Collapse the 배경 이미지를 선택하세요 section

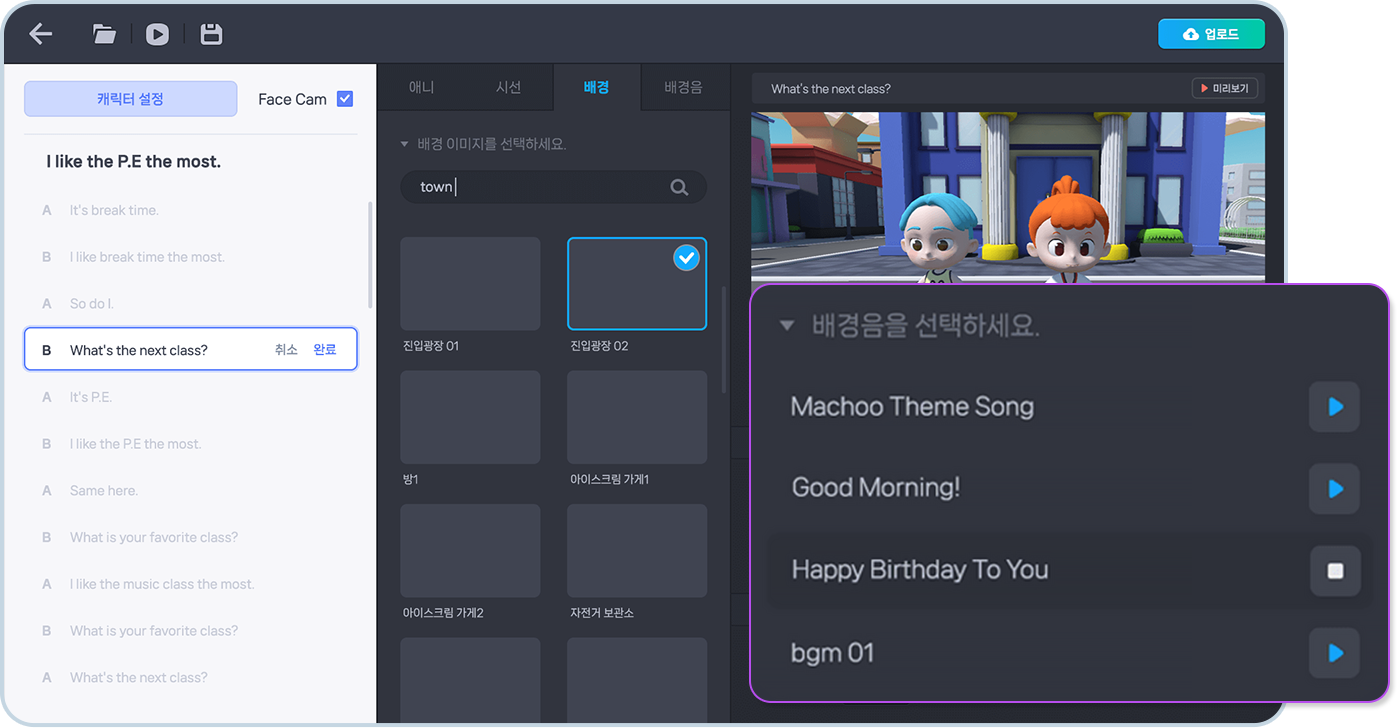[404, 144]
